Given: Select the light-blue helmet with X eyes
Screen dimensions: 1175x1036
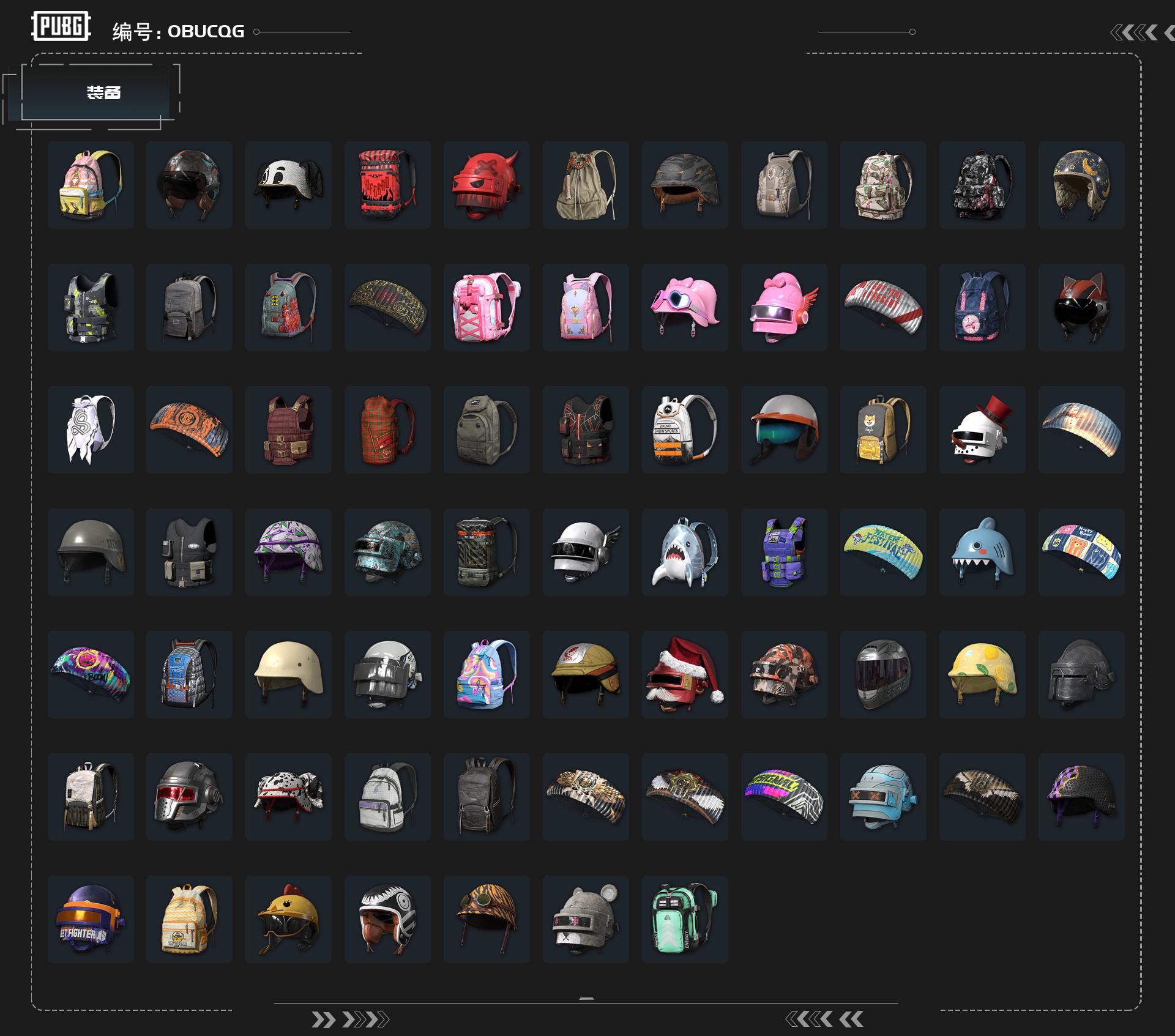Looking at the screenshot, I should pos(884,797).
